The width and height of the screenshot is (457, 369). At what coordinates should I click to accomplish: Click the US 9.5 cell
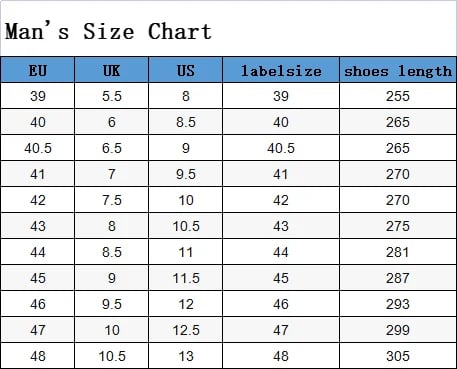pyautogui.click(x=185, y=174)
